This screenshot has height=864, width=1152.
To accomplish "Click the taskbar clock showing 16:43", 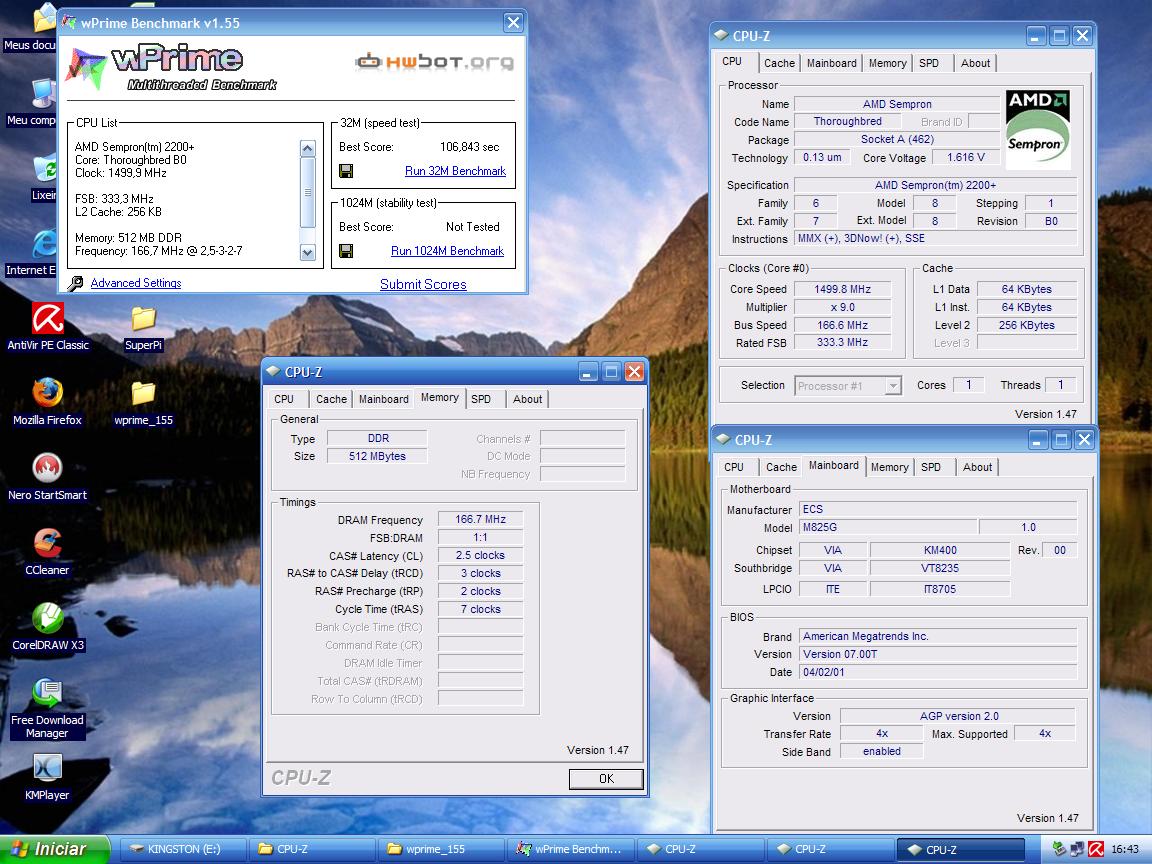I will click(1125, 849).
